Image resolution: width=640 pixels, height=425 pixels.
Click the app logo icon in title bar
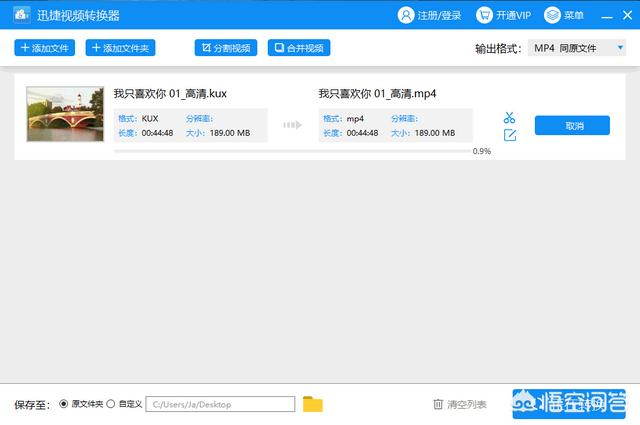pos(21,15)
